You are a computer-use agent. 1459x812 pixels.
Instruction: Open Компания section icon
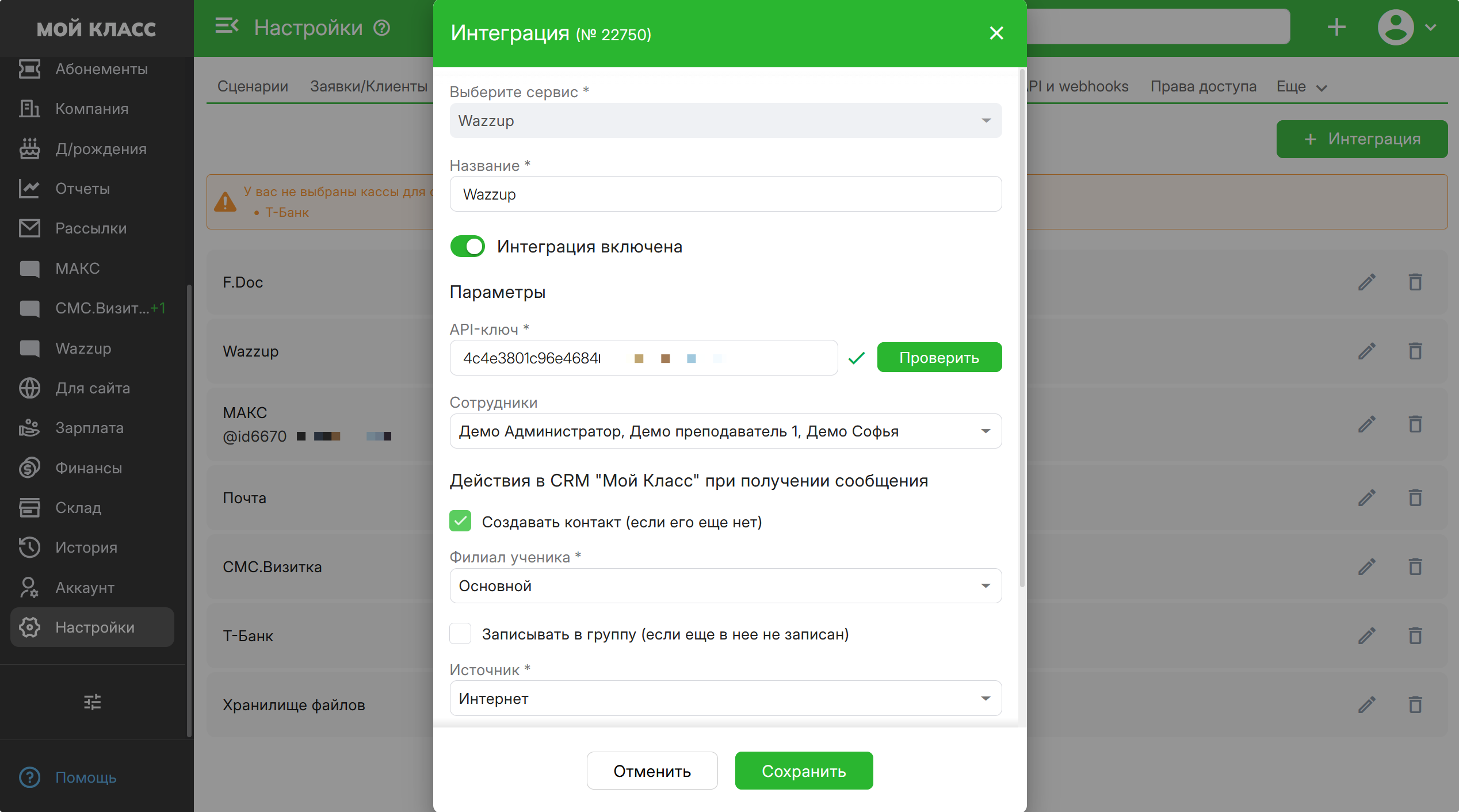click(29, 109)
